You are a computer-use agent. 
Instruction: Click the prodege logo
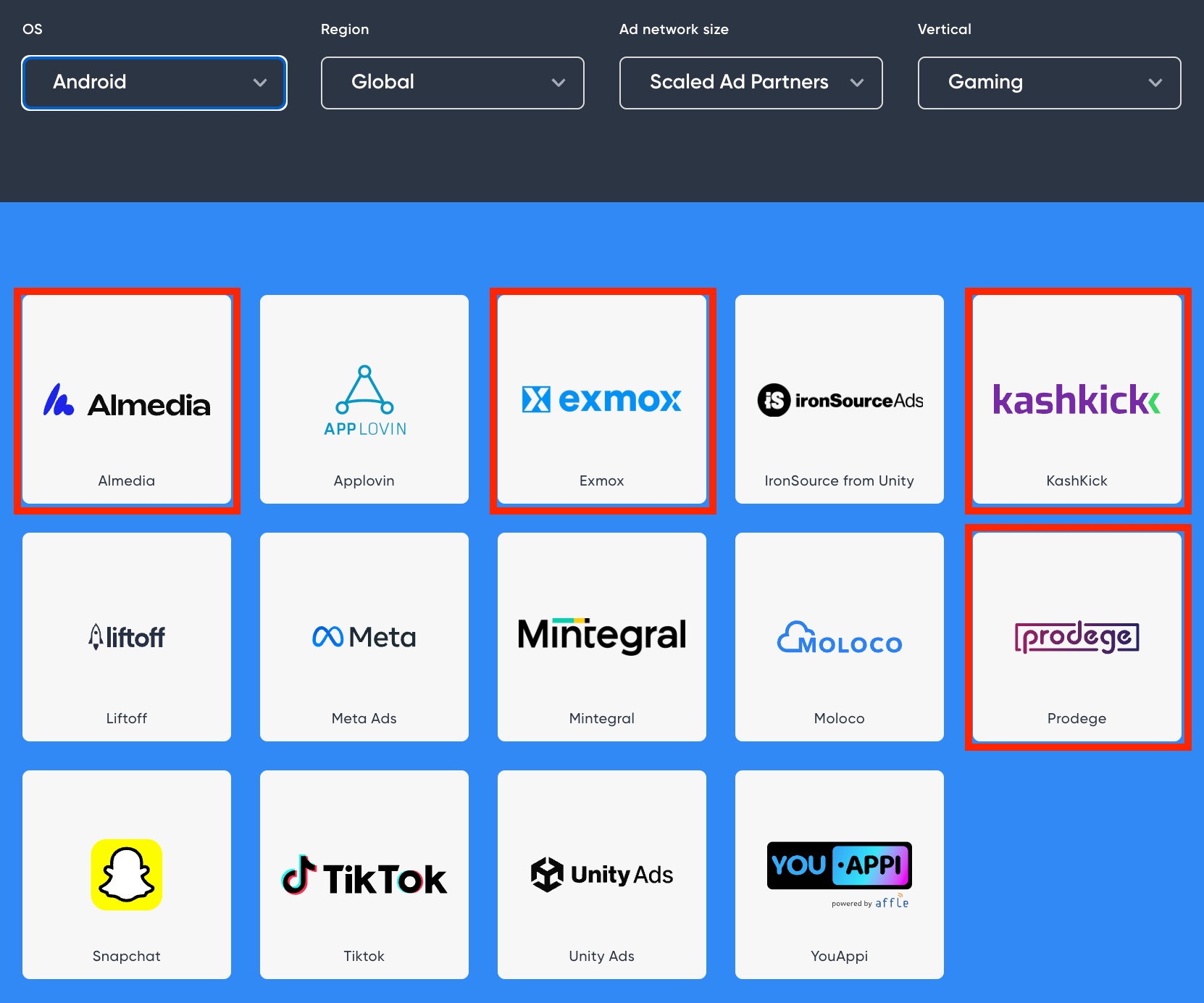(1077, 637)
